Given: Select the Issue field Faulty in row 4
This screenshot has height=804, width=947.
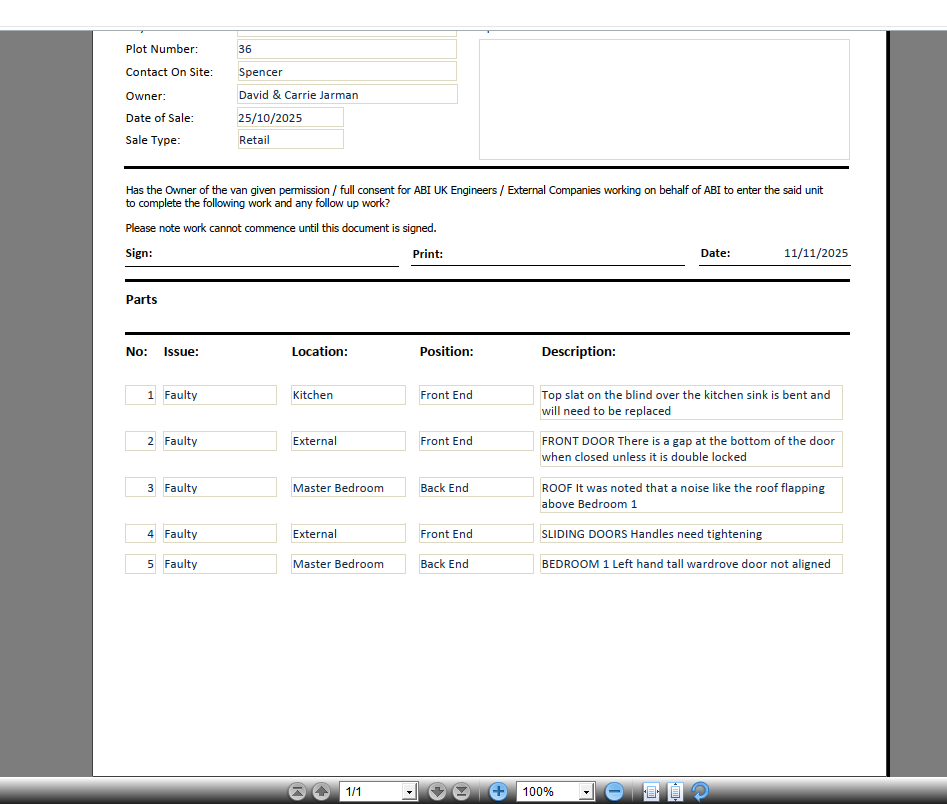Looking at the screenshot, I should coord(220,533).
